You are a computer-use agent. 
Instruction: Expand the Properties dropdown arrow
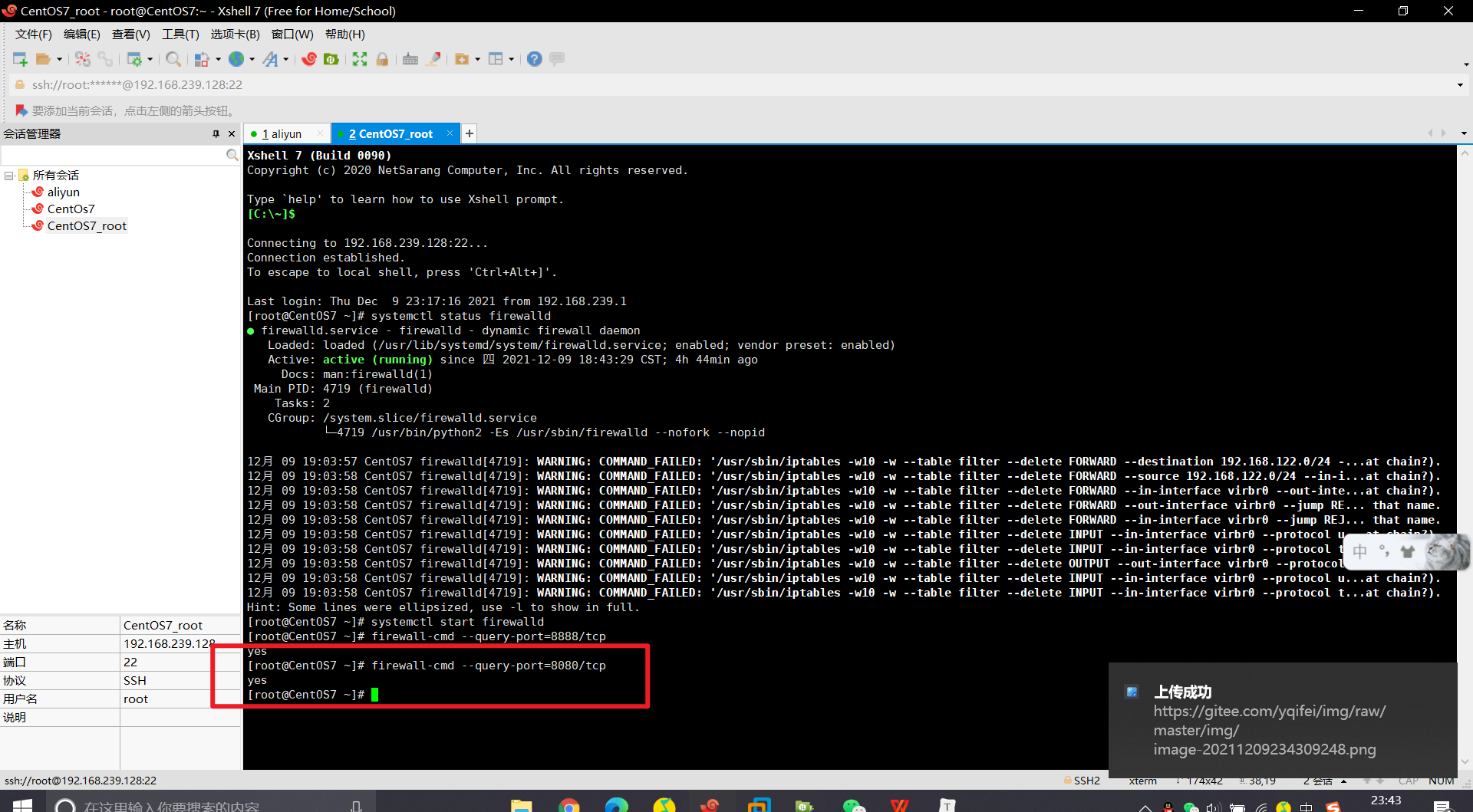[x=150, y=59]
